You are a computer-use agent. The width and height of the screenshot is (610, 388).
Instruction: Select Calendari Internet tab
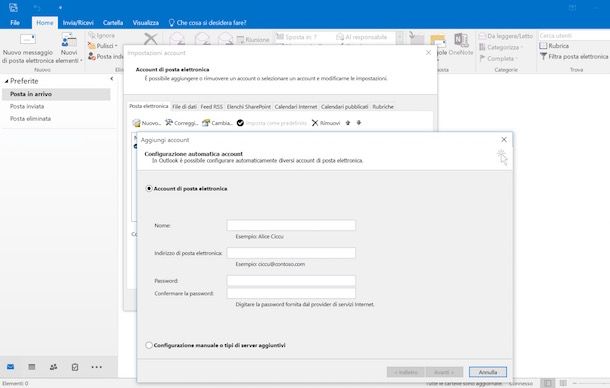296,107
